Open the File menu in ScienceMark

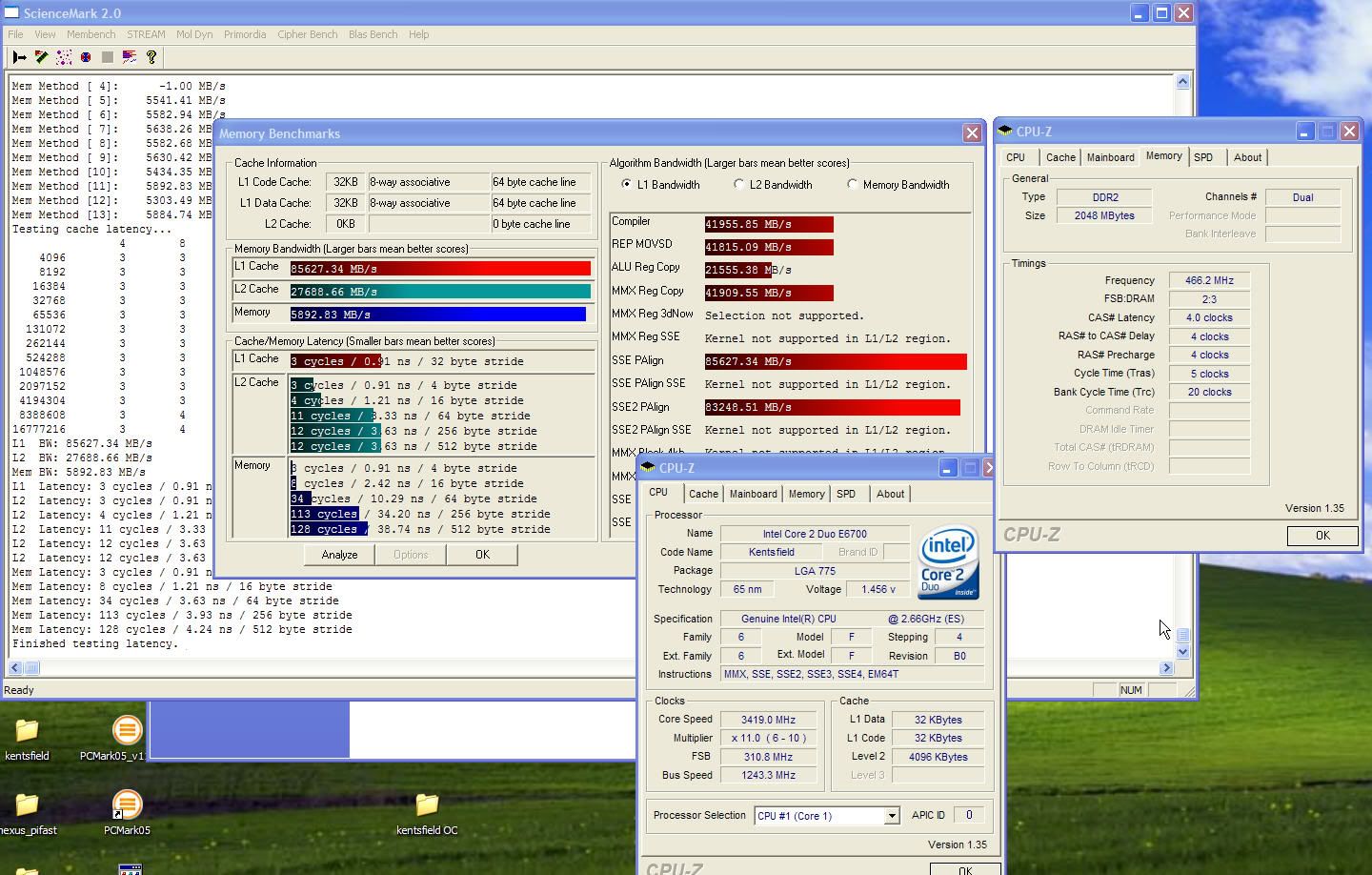tap(16, 34)
